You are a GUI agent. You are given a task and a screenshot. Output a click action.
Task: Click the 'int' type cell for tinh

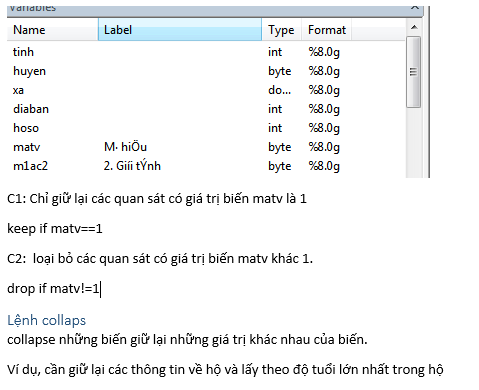pos(275,52)
